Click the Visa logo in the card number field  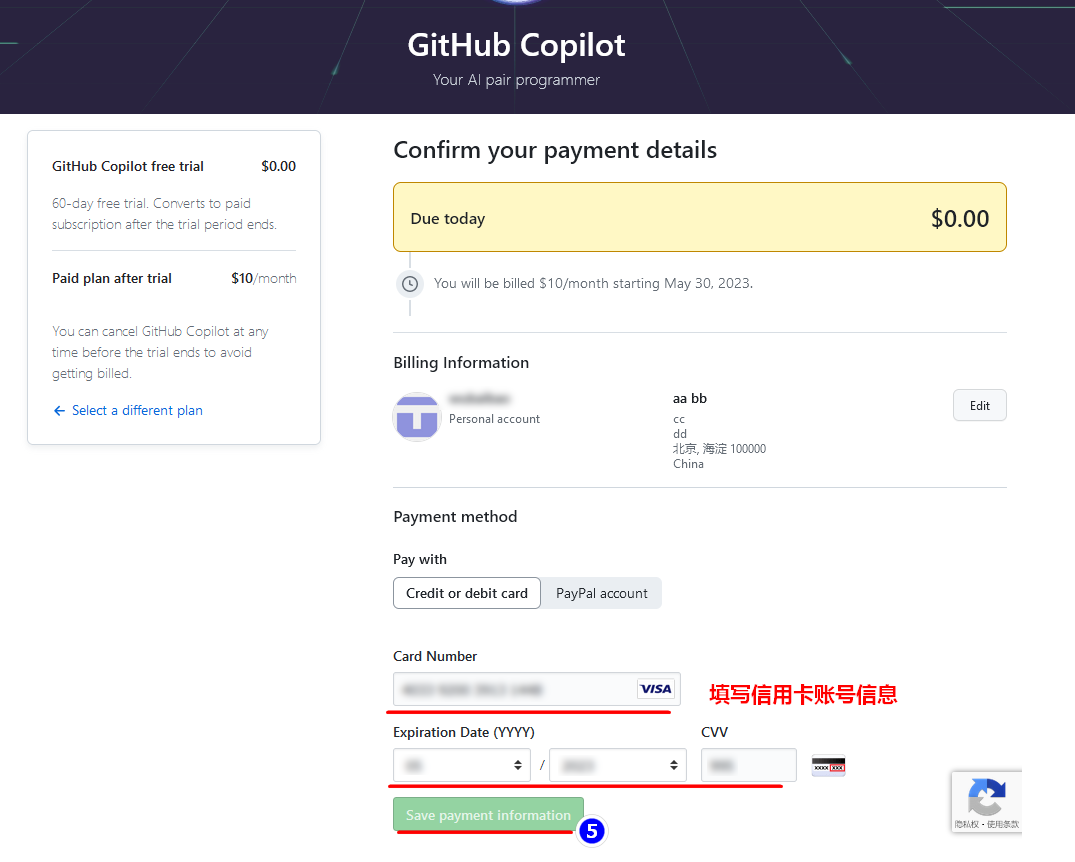(x=656, y=689)
